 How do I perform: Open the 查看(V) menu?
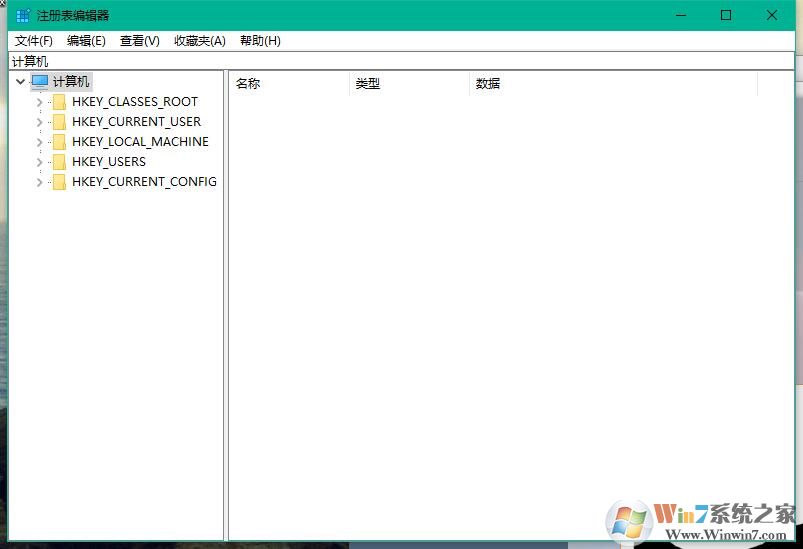(140, 41)
